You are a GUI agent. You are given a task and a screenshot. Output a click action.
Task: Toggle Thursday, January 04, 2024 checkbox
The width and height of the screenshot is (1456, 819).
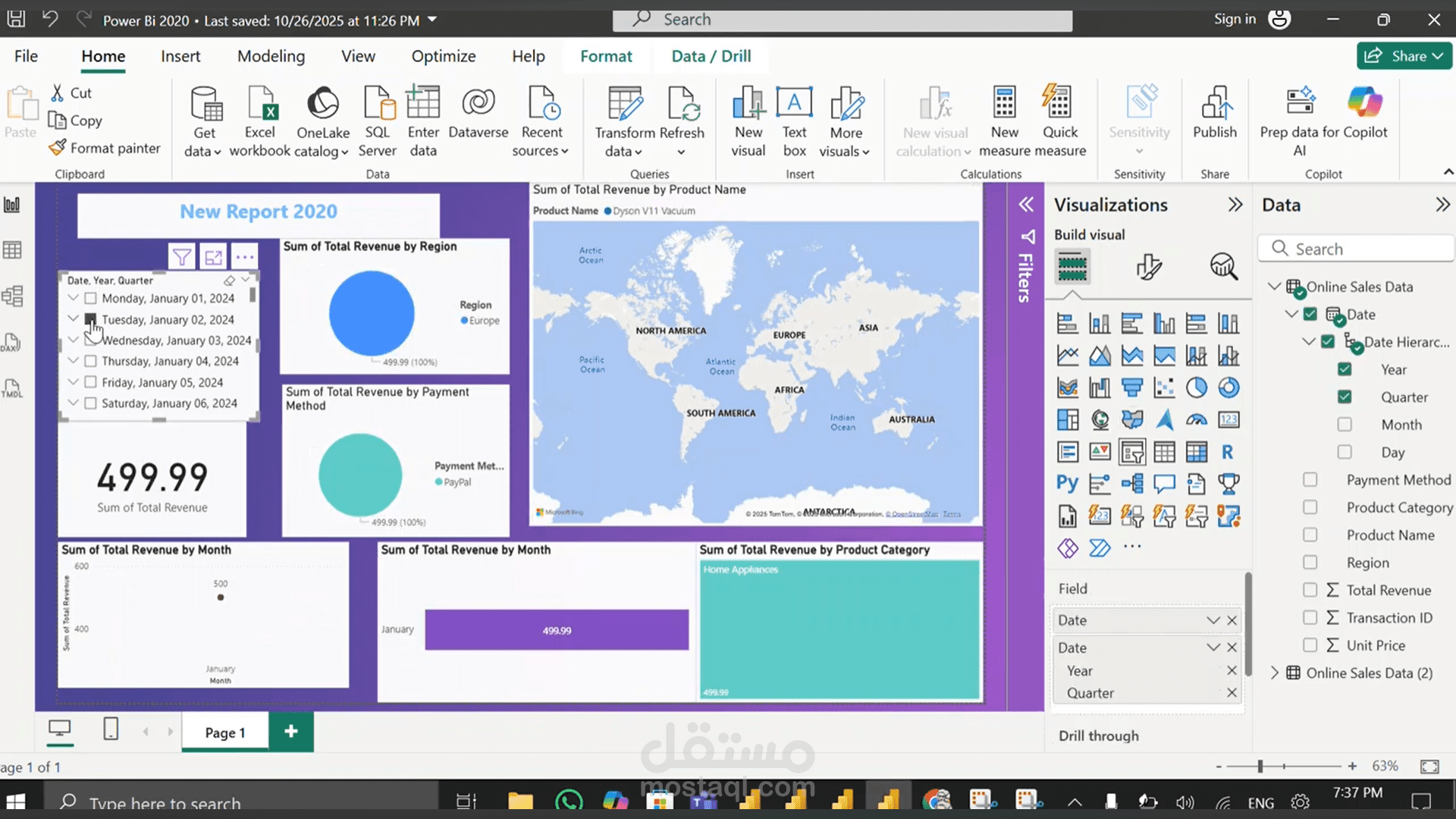click(x=90, y=362)
